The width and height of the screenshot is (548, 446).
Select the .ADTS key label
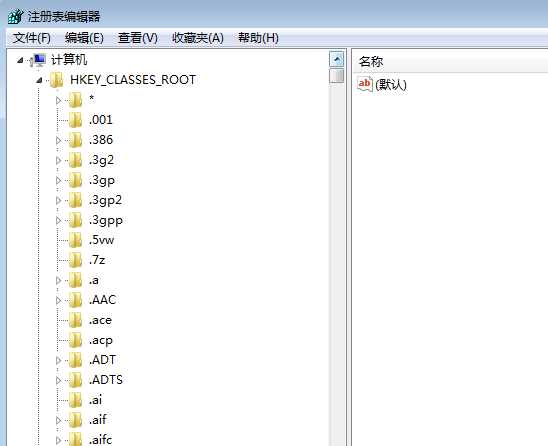click(x=106, y=380)
